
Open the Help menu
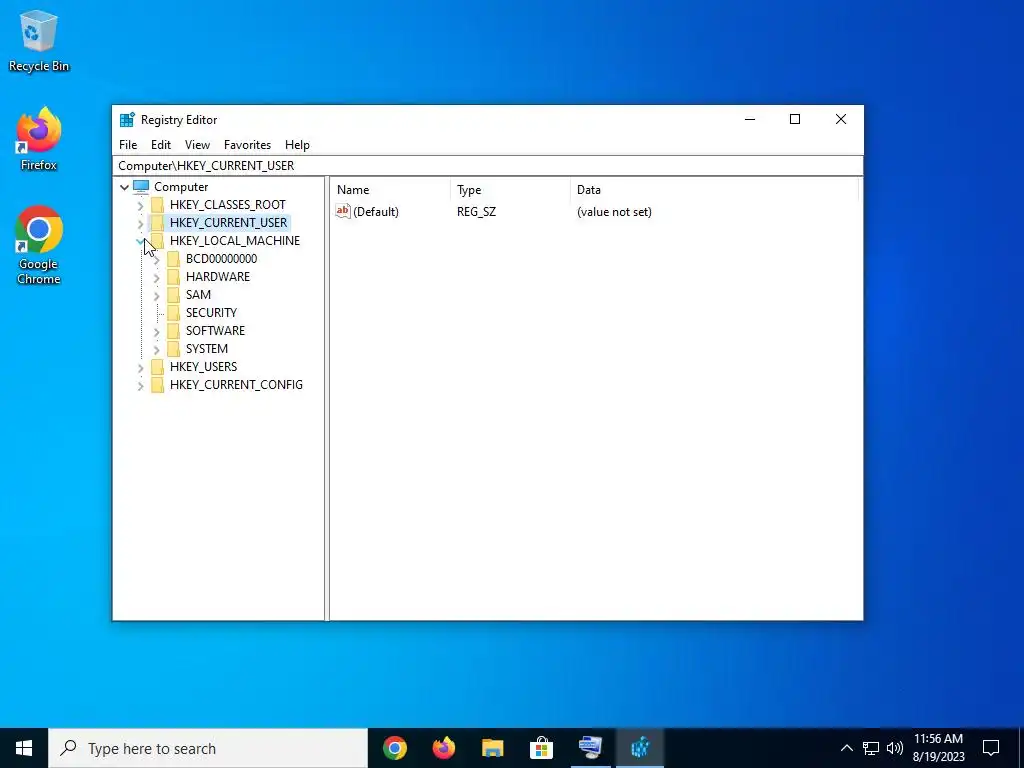click(x=297, y=145)
